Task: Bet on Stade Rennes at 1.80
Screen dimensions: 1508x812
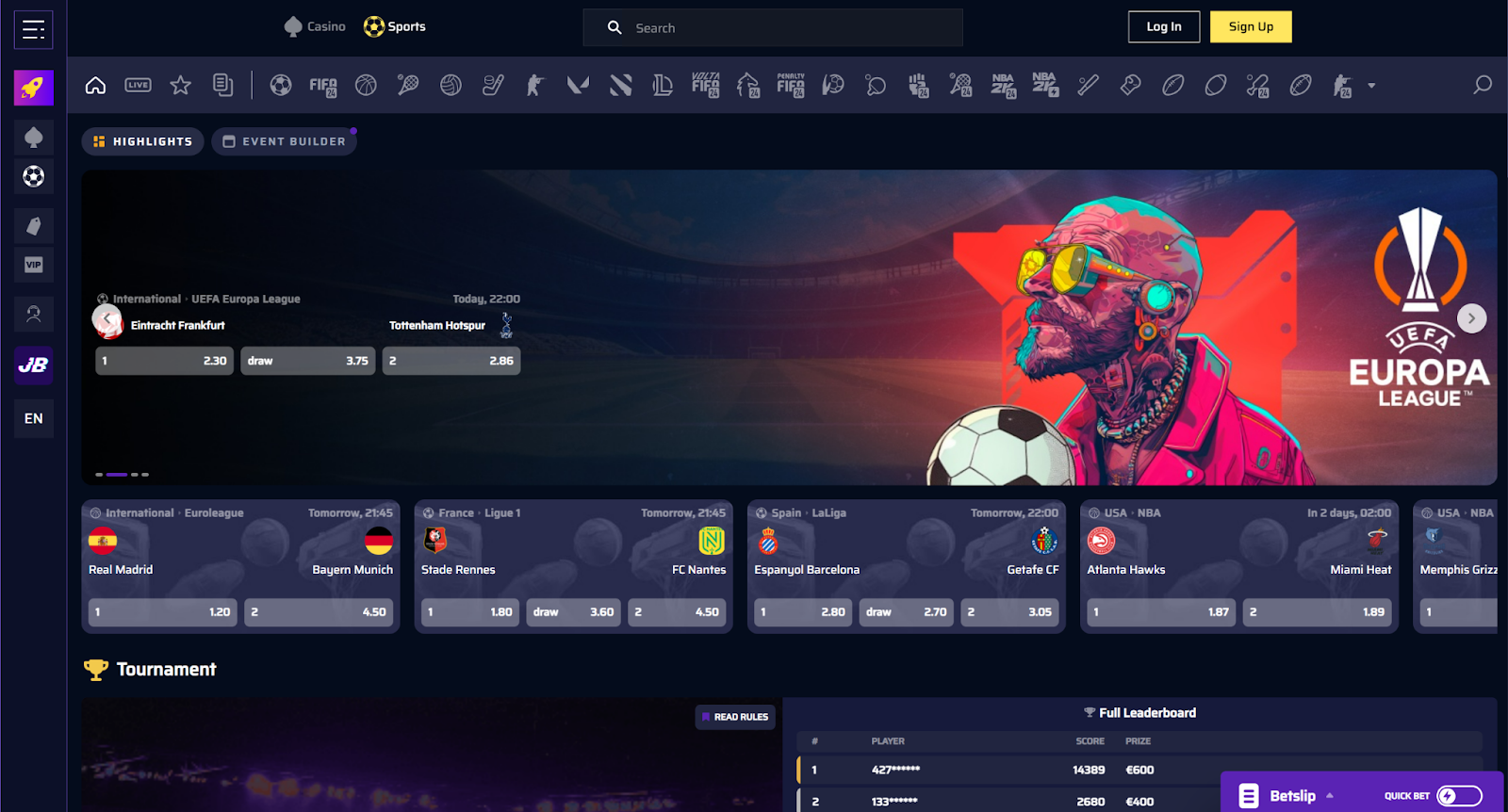Action: (469, 612)
